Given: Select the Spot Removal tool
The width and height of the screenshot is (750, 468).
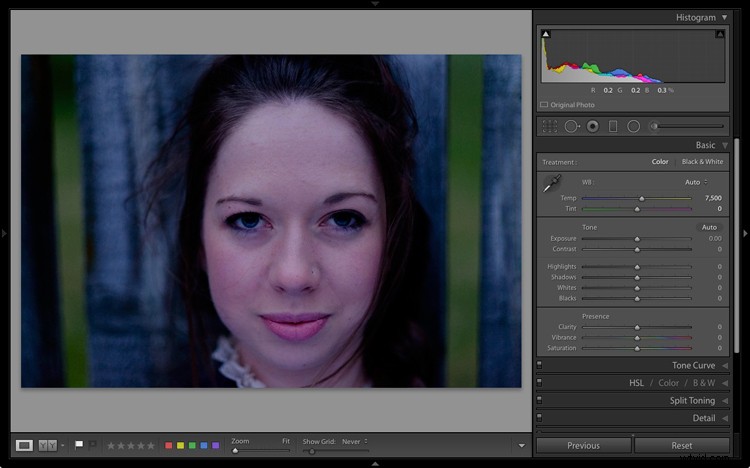Looking at the screenshot, I should [x=572, y=126].
